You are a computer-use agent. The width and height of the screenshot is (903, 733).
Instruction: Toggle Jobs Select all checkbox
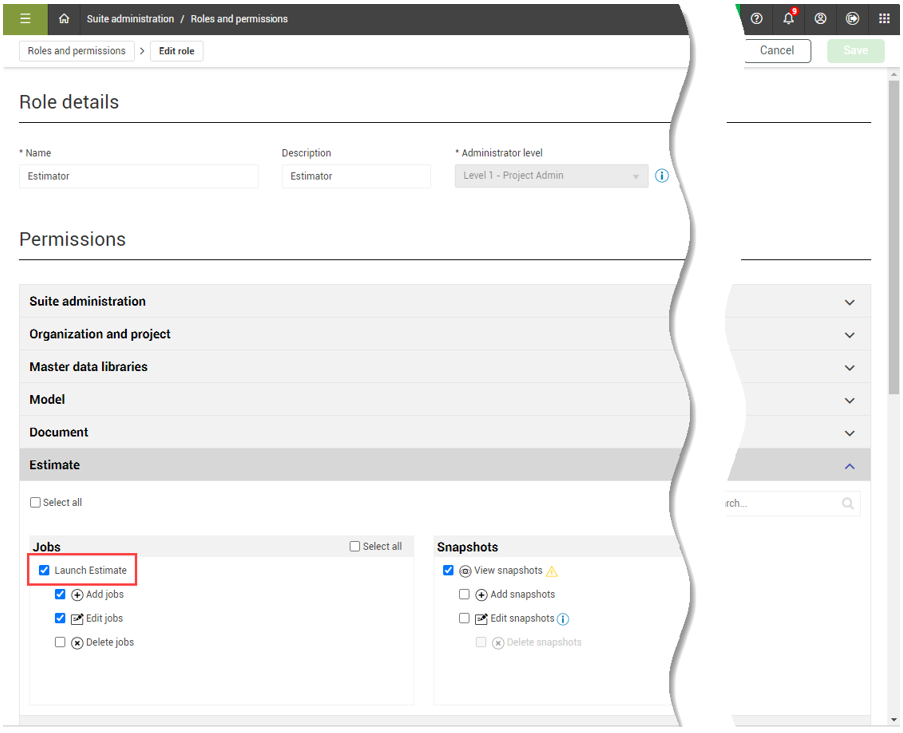point(355,547)
